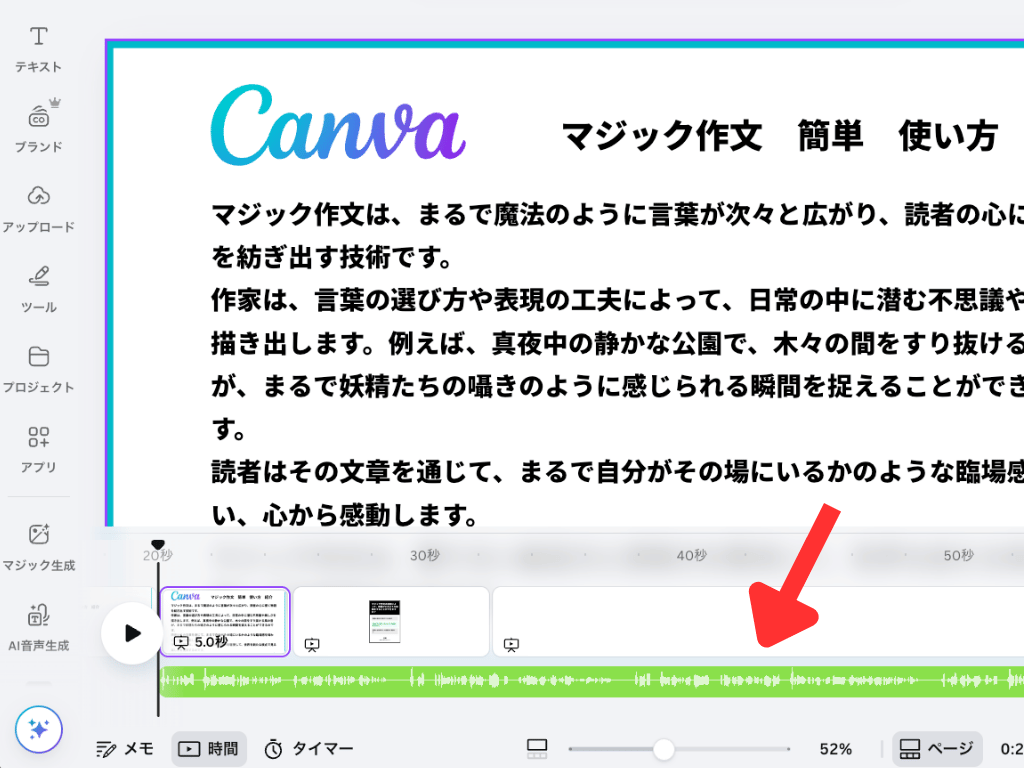Image resolution: width=1024 pixels, height=768 pixels.
Task: Click the Canva logo on the slide
Action: point(338,125)
